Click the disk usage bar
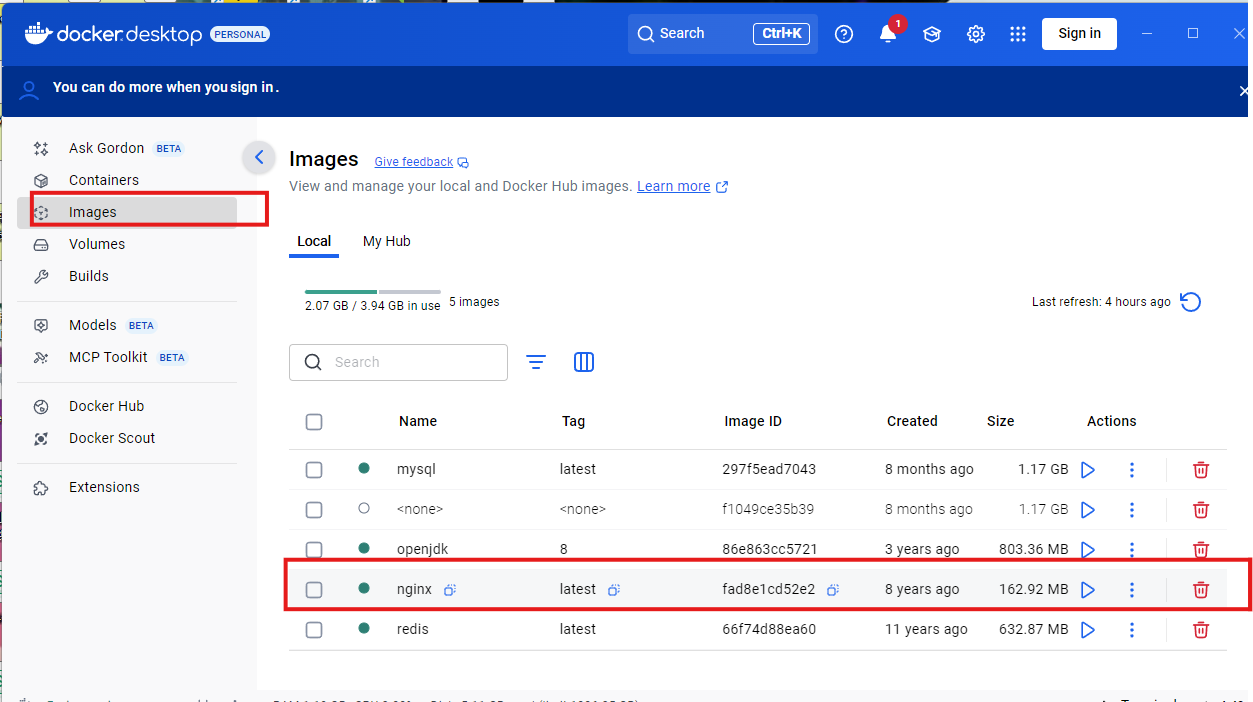1253x702 pixels. pyautogui.click(x=373, y=292)
